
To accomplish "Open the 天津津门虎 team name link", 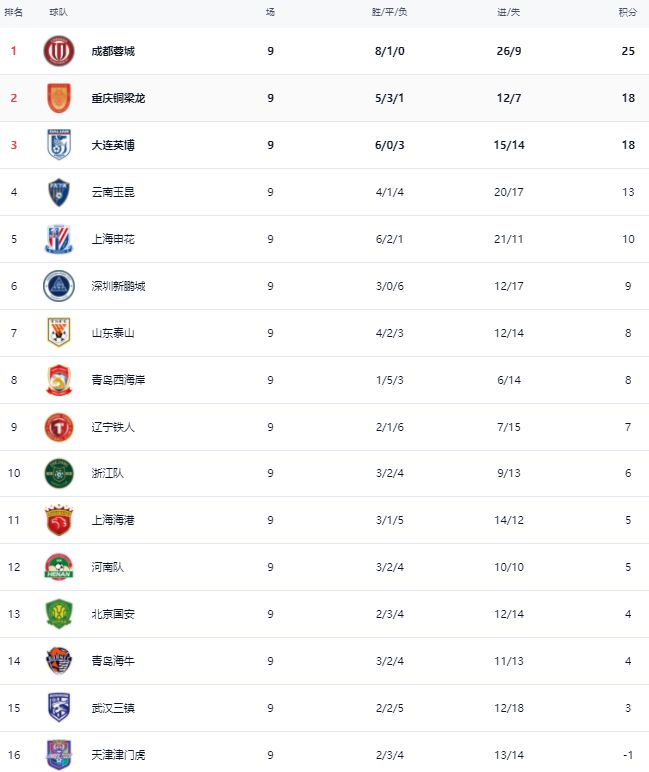I will 118,755.
